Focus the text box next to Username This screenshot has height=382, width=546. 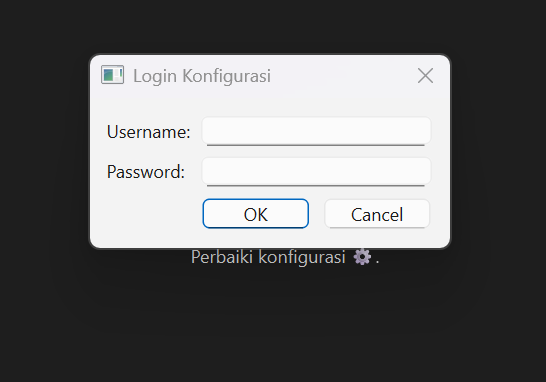(316, 131)
